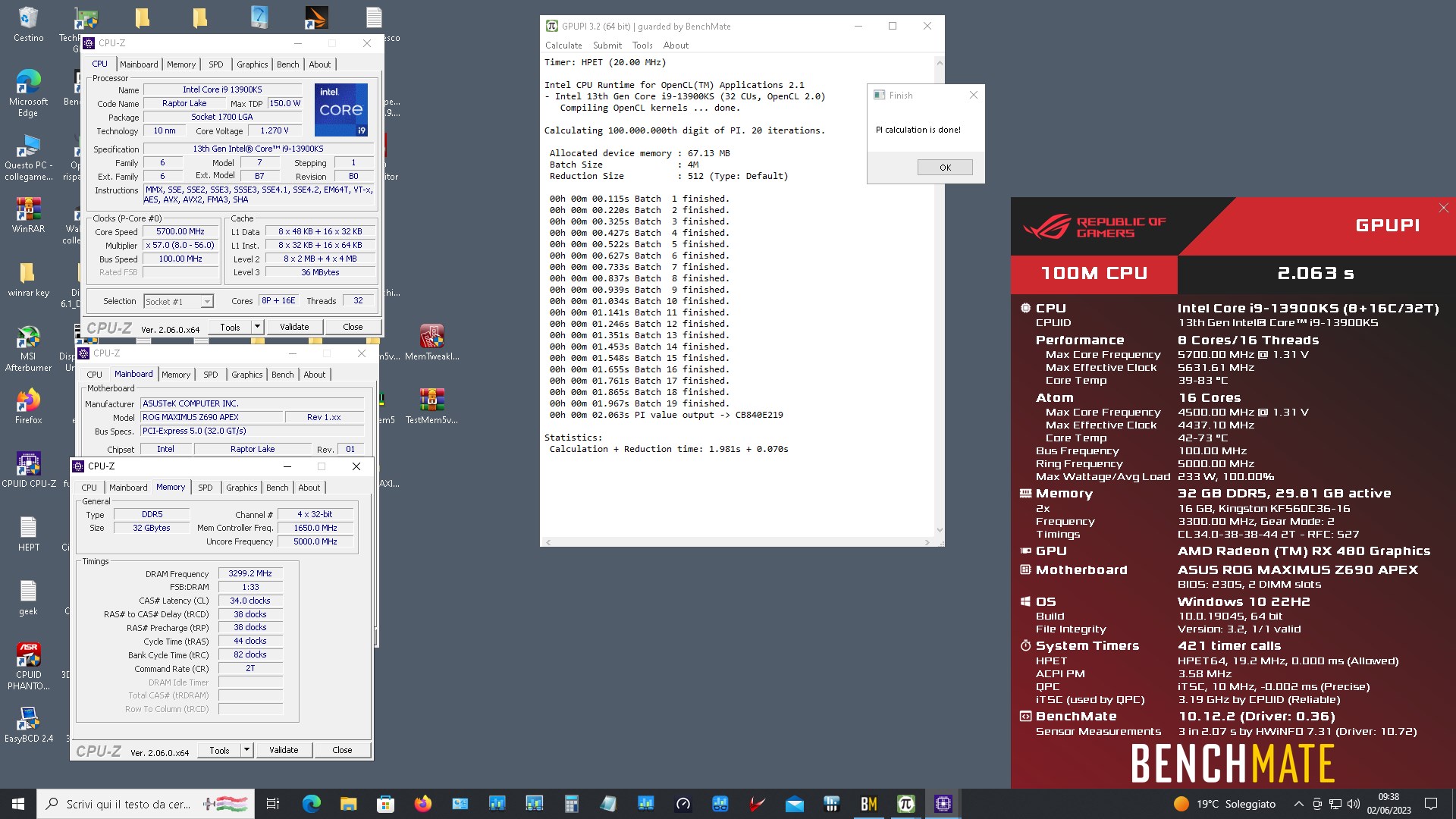This screenshot has height=819, width=1456.
Task: Click Close button in top CPU-Z window
Action: (353, 327)
